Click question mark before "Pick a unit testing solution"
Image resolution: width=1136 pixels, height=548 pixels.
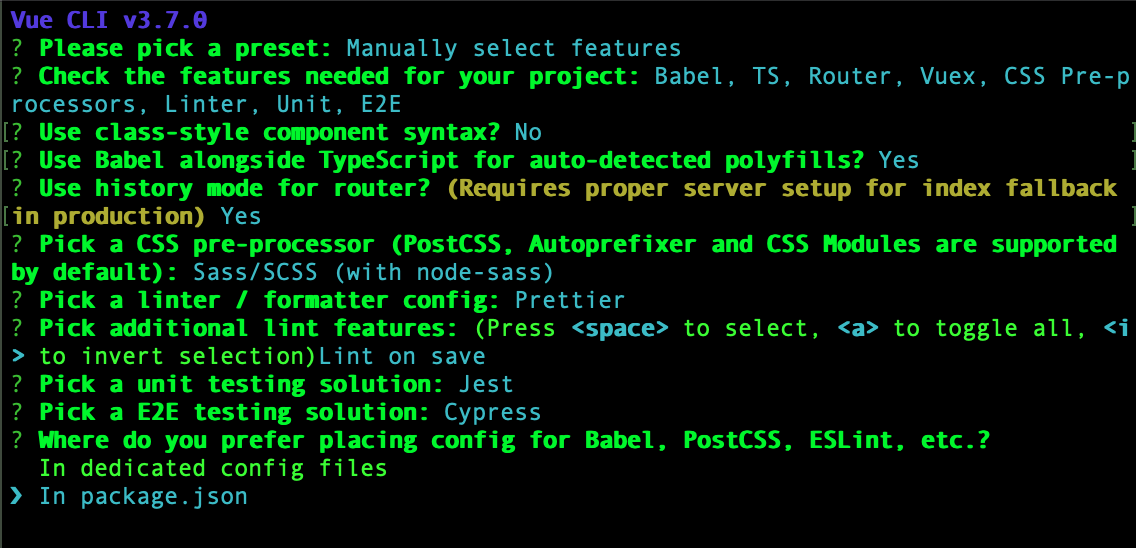click(x=18, y=384)
